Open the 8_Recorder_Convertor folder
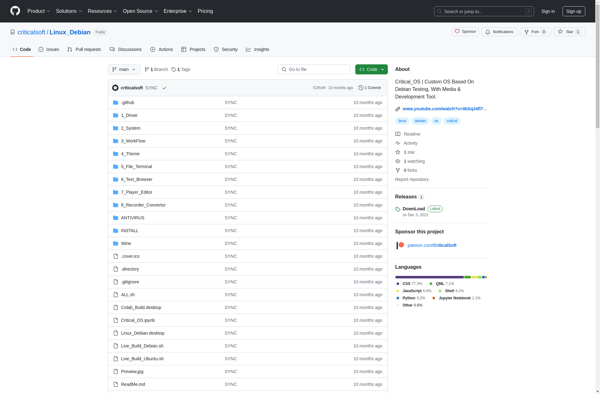Viewport: 600px width, 394px height. pos(143,205)
